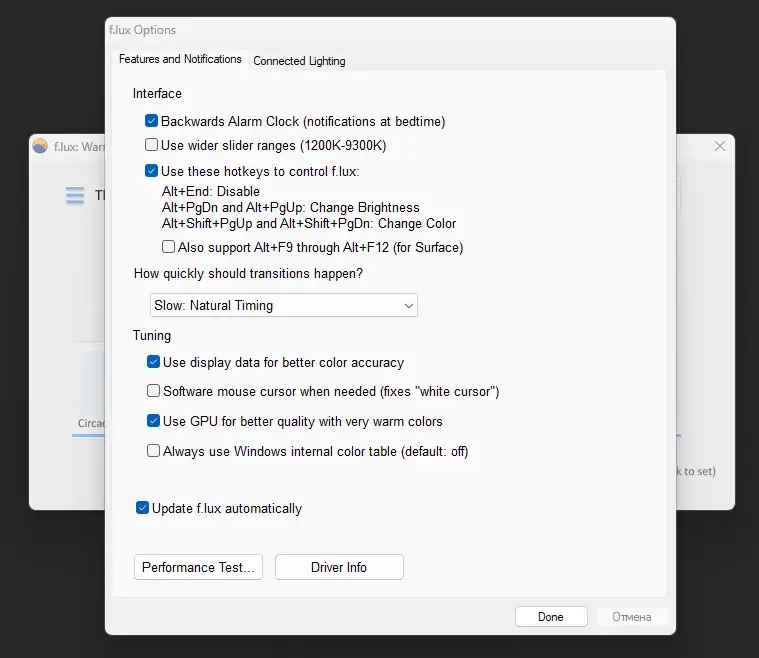Viewport: 759px width, 658px height.
Task: Click f.lux app icon in background window
Action: coord(40,146)
